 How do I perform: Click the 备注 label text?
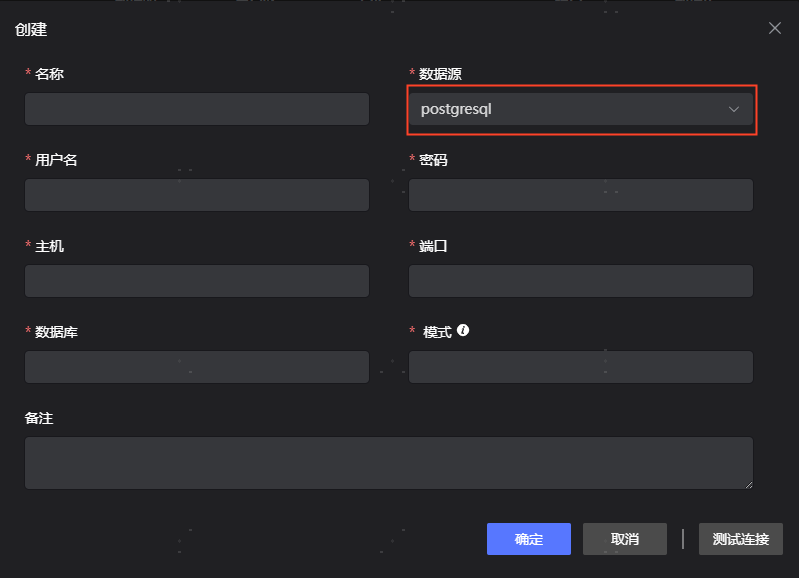coord(39,418)
